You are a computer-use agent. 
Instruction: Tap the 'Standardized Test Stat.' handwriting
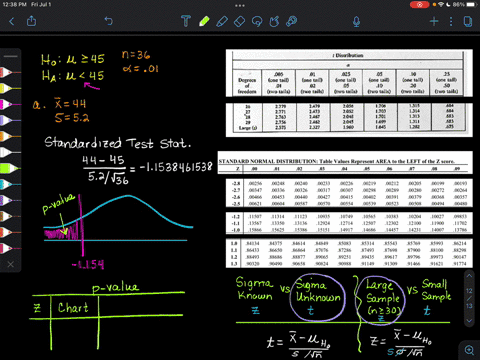[118, 143]
